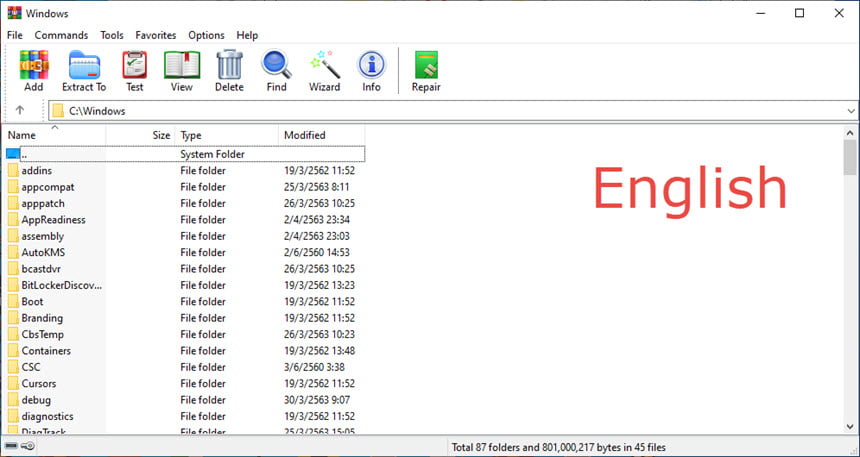Click the Repair archive icon
The width and height of the screenshot is (860, 457).
(x=426, y=65)
